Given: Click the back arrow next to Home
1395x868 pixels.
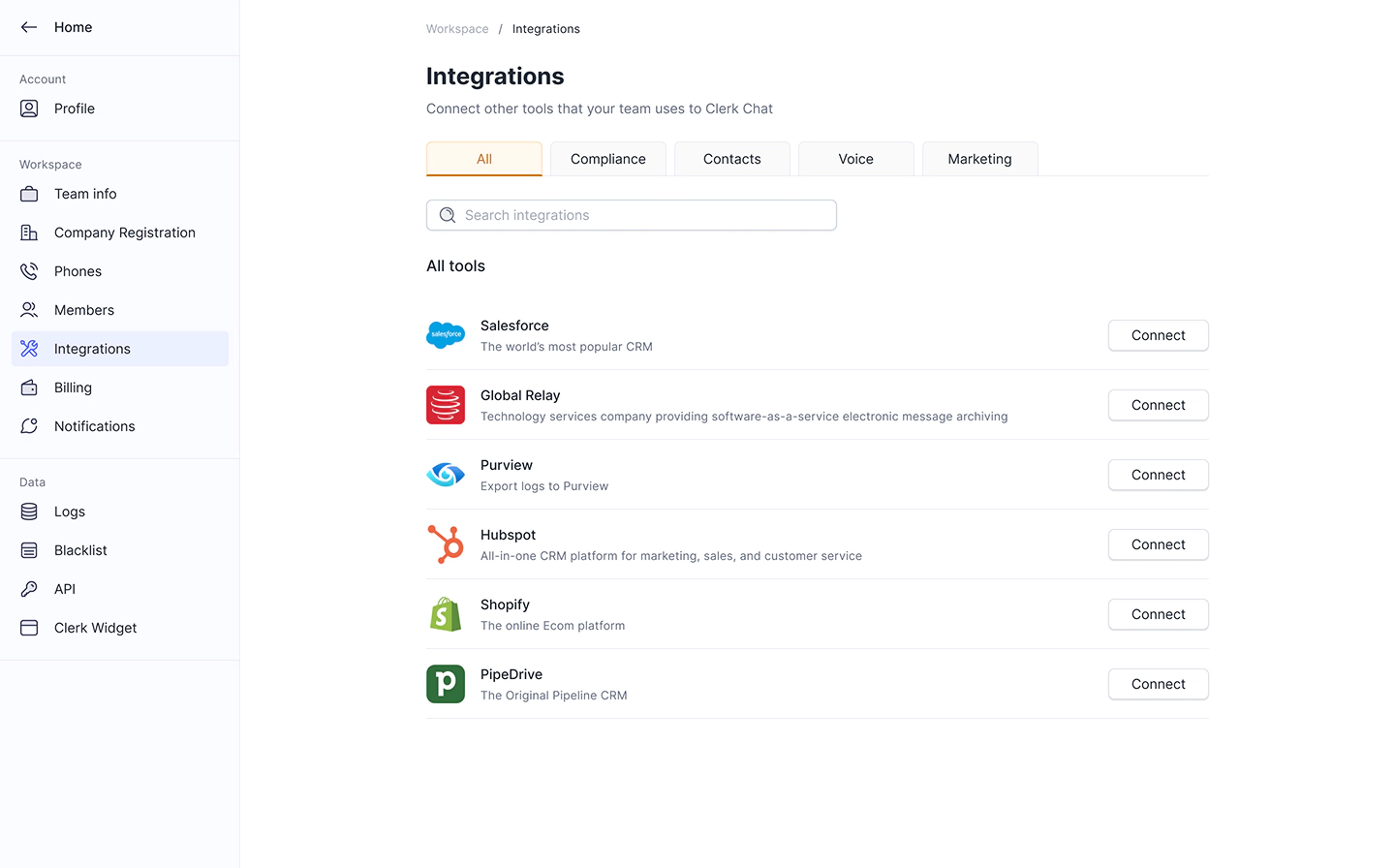Looking at the screenshot, I should tap(29, 27).
